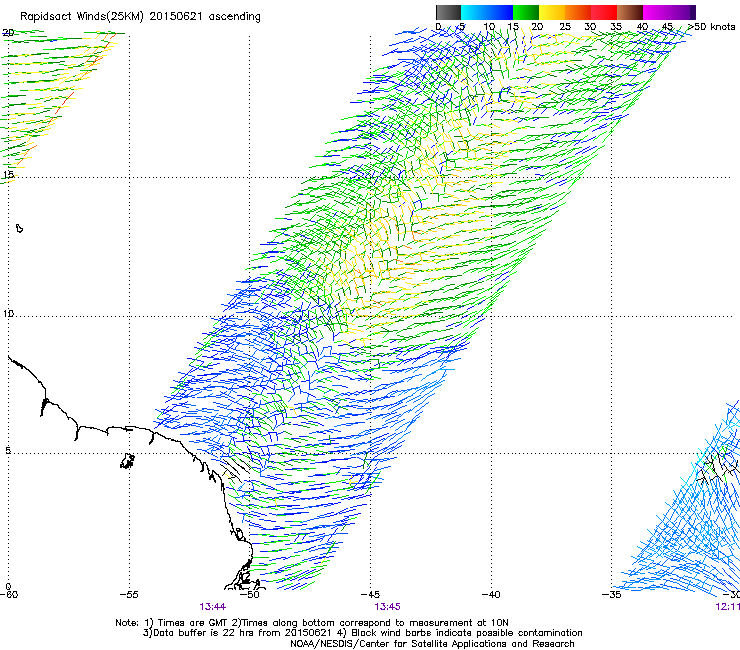This screenshot has width=740, height=650.
Task: Click the latitude label '10' on the left axis
Action: [8, 314]
